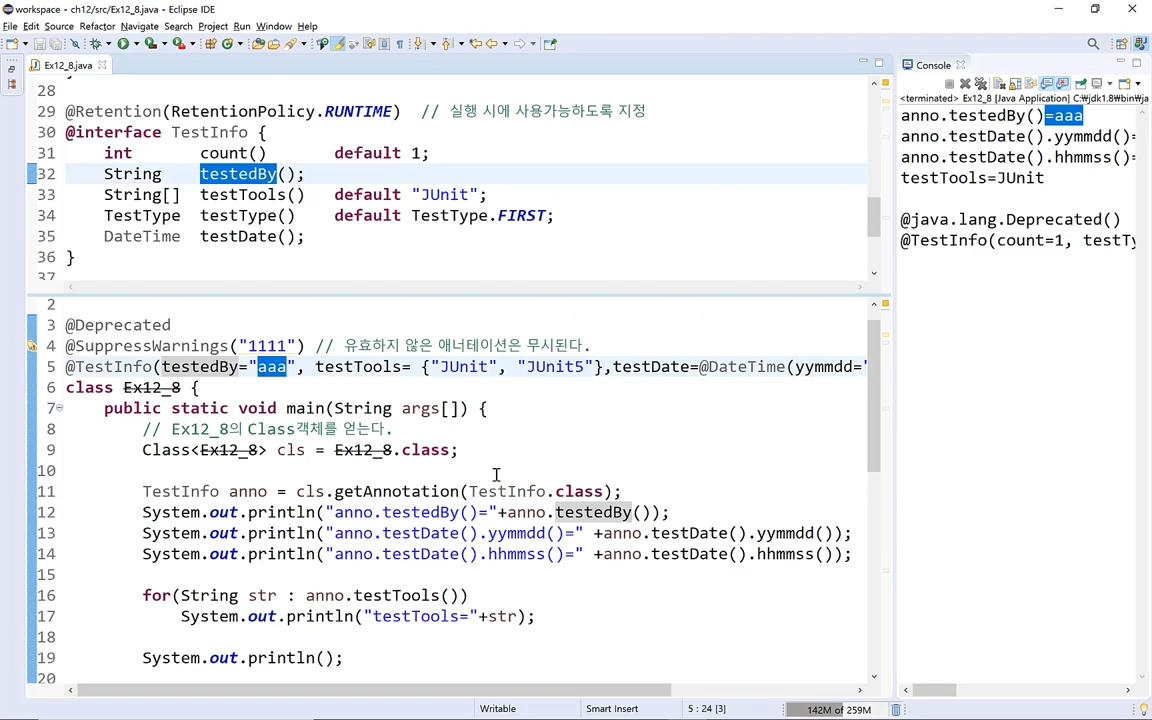The image size is (1152, 720).
Task: Click the Coverage run icon
Action: pos(151,44)
